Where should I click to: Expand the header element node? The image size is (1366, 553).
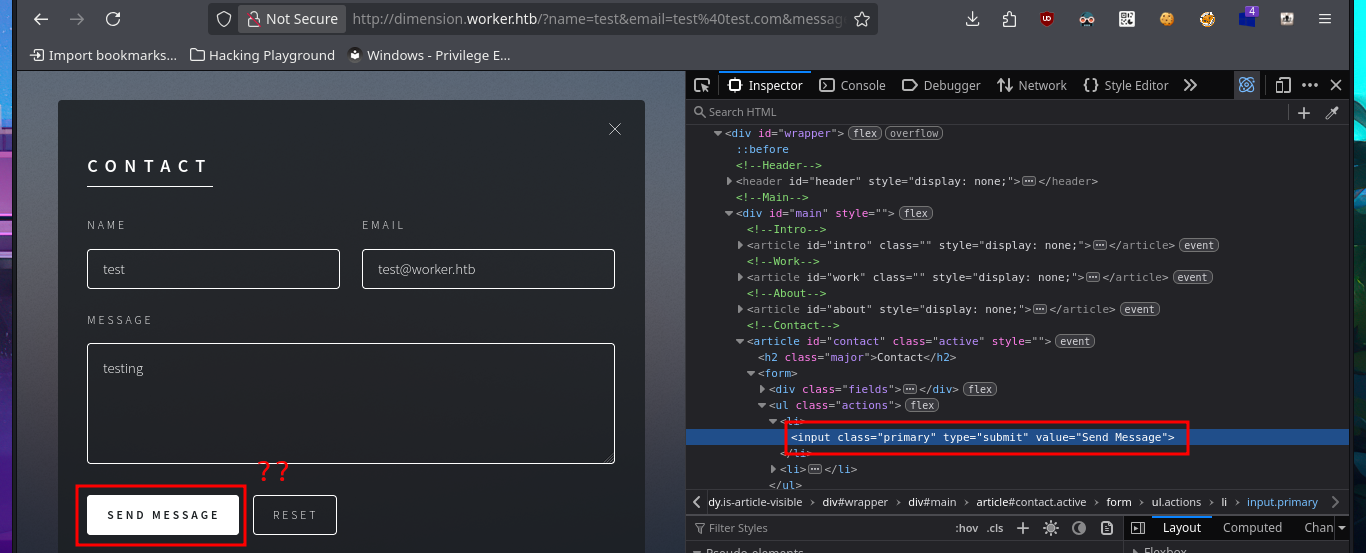pyautogui.click(x=730, y=181)
